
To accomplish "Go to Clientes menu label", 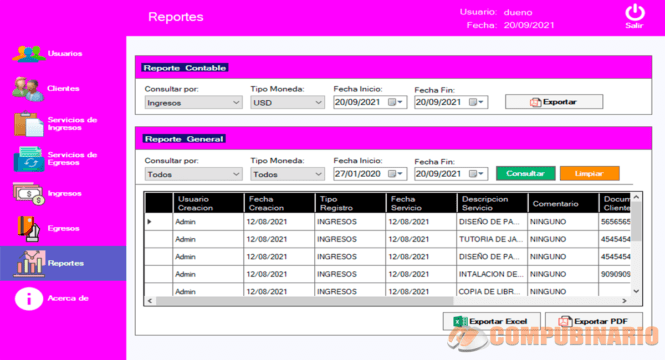I will click(x=63, y=88).
